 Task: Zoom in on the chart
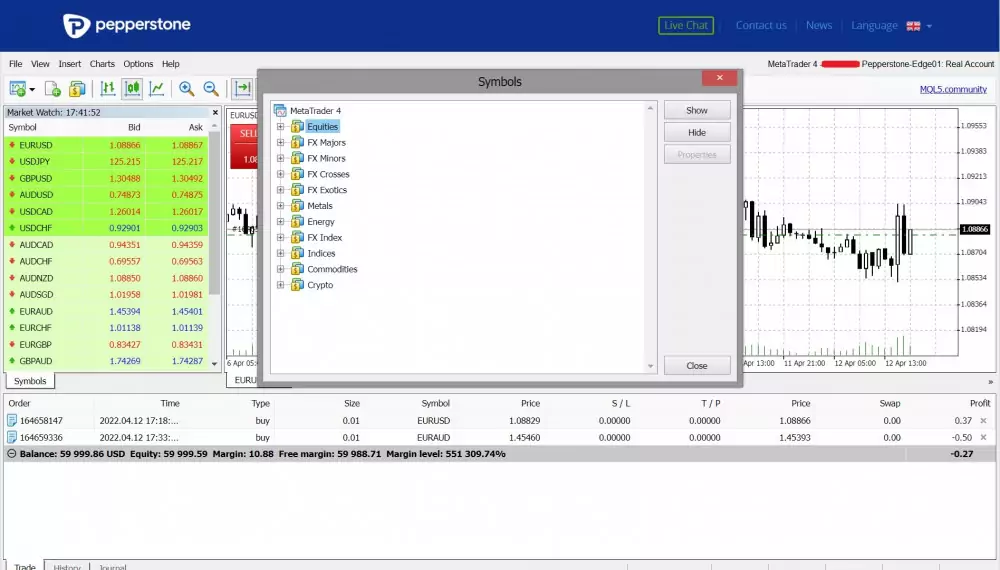click(186, 89)
